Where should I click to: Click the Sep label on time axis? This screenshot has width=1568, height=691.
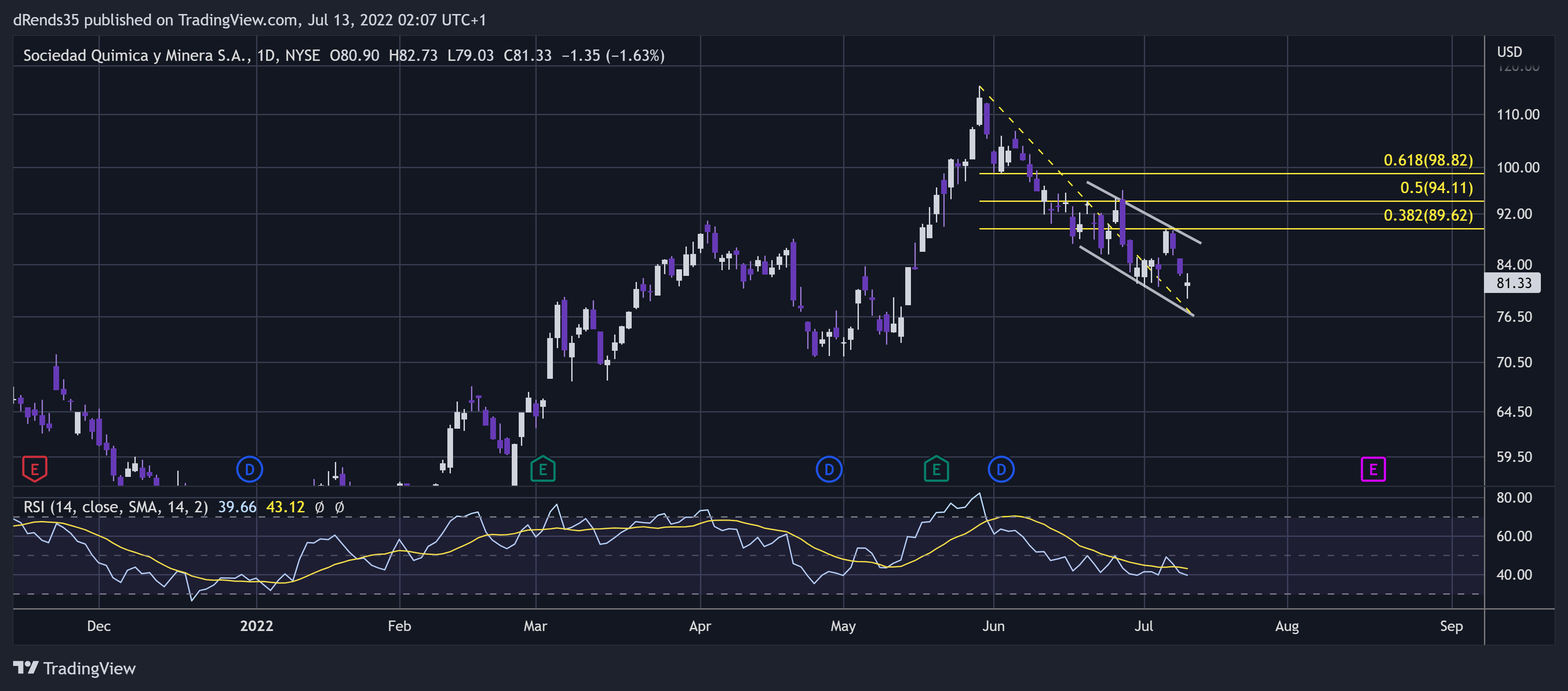1451,626
